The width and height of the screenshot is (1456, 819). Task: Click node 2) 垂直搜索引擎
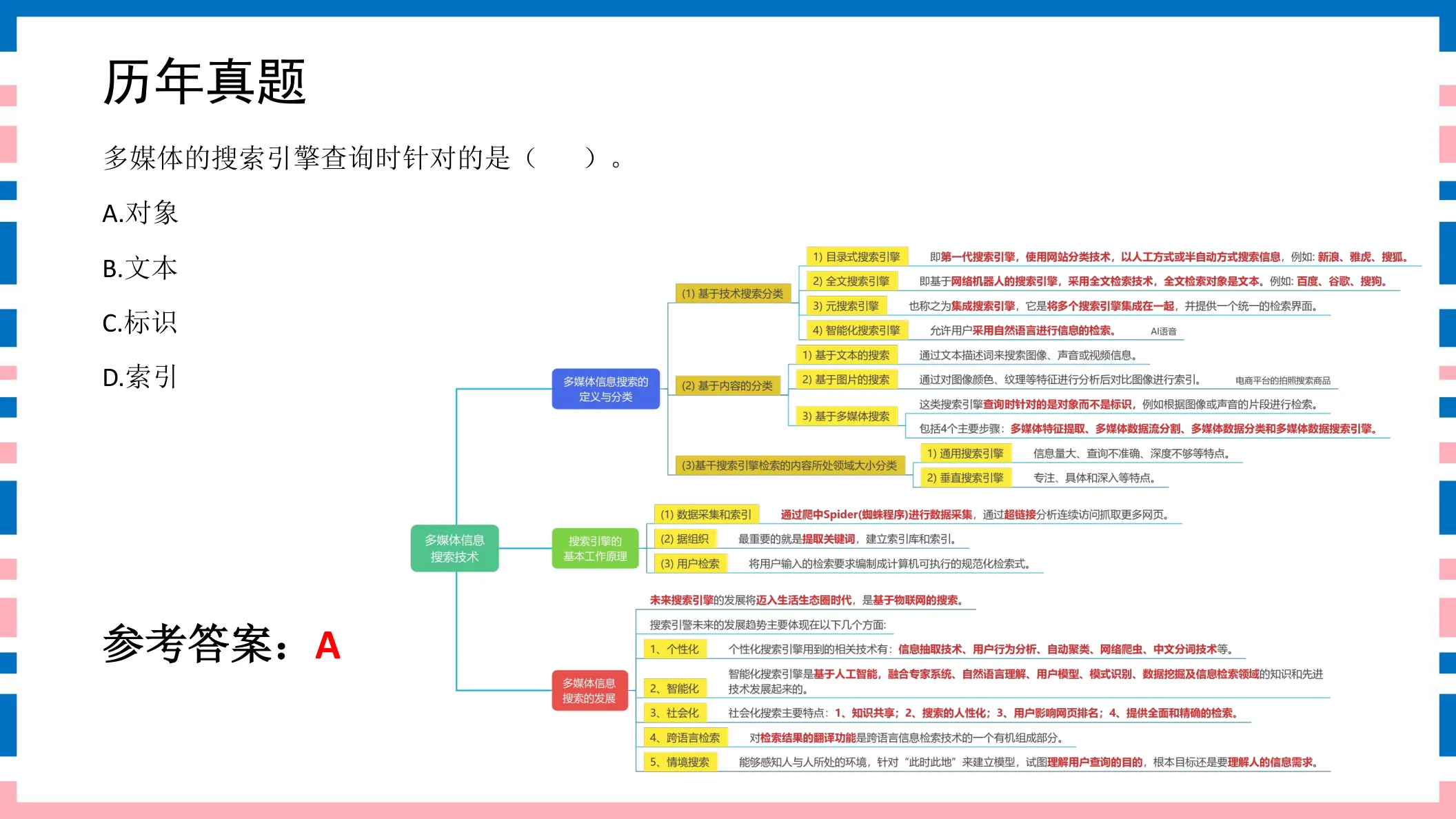(x=965, y=478)
